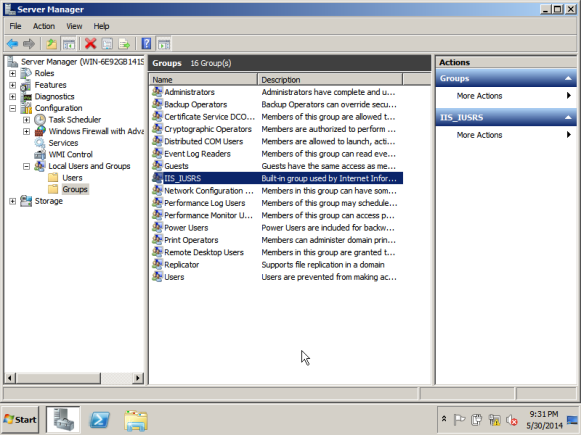Click the Start button
581x435 pixels.
point(20,419)
